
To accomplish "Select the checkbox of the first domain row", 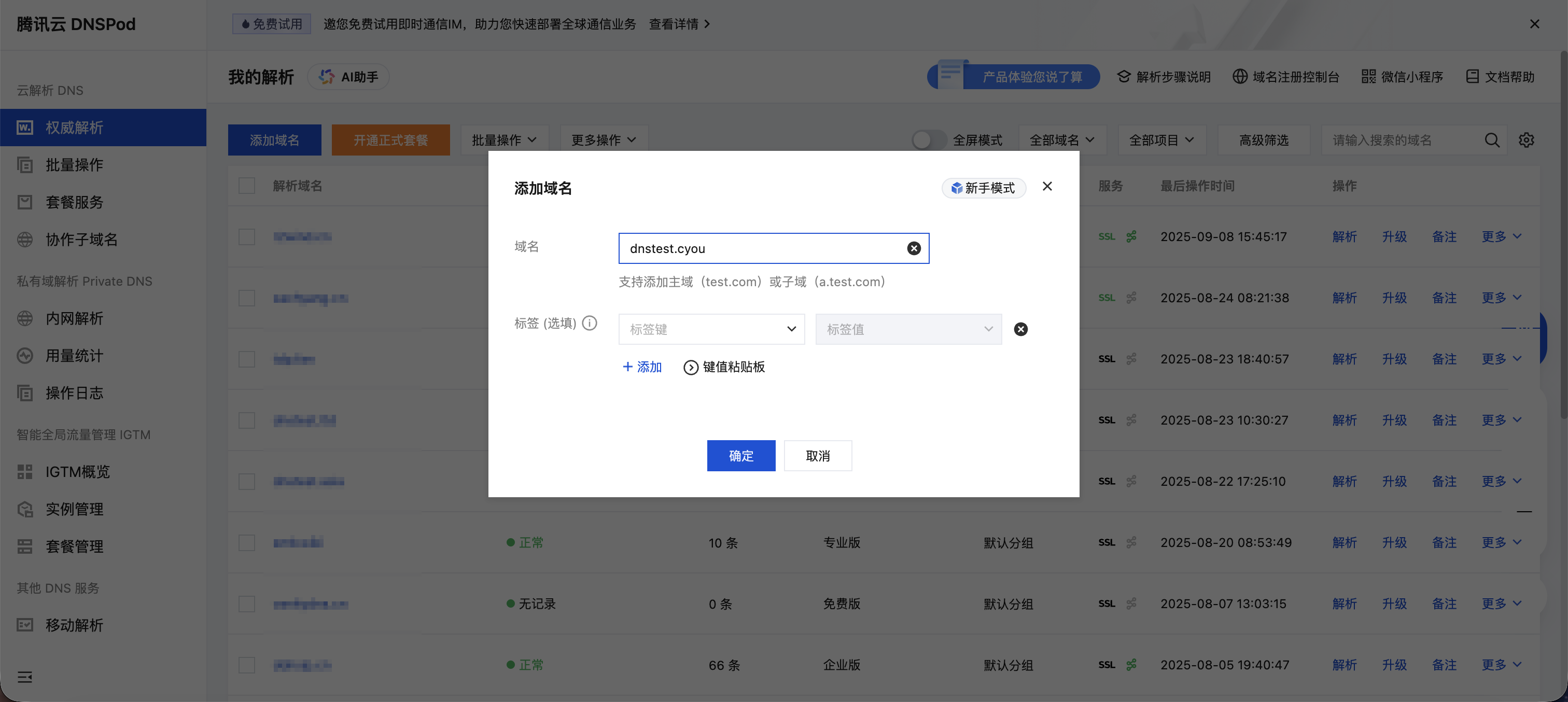I will (246, 237).
